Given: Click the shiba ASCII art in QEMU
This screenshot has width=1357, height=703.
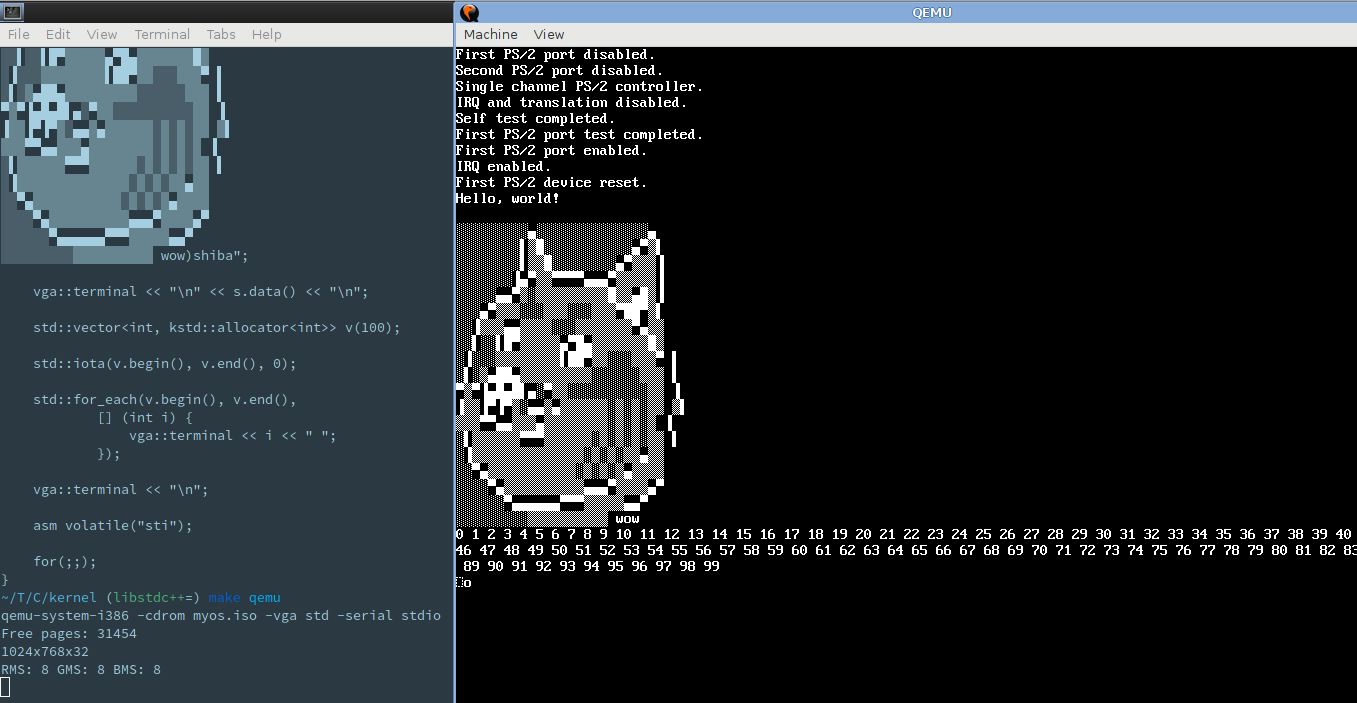Looking at the screenshot, I should tap(570, 375).
